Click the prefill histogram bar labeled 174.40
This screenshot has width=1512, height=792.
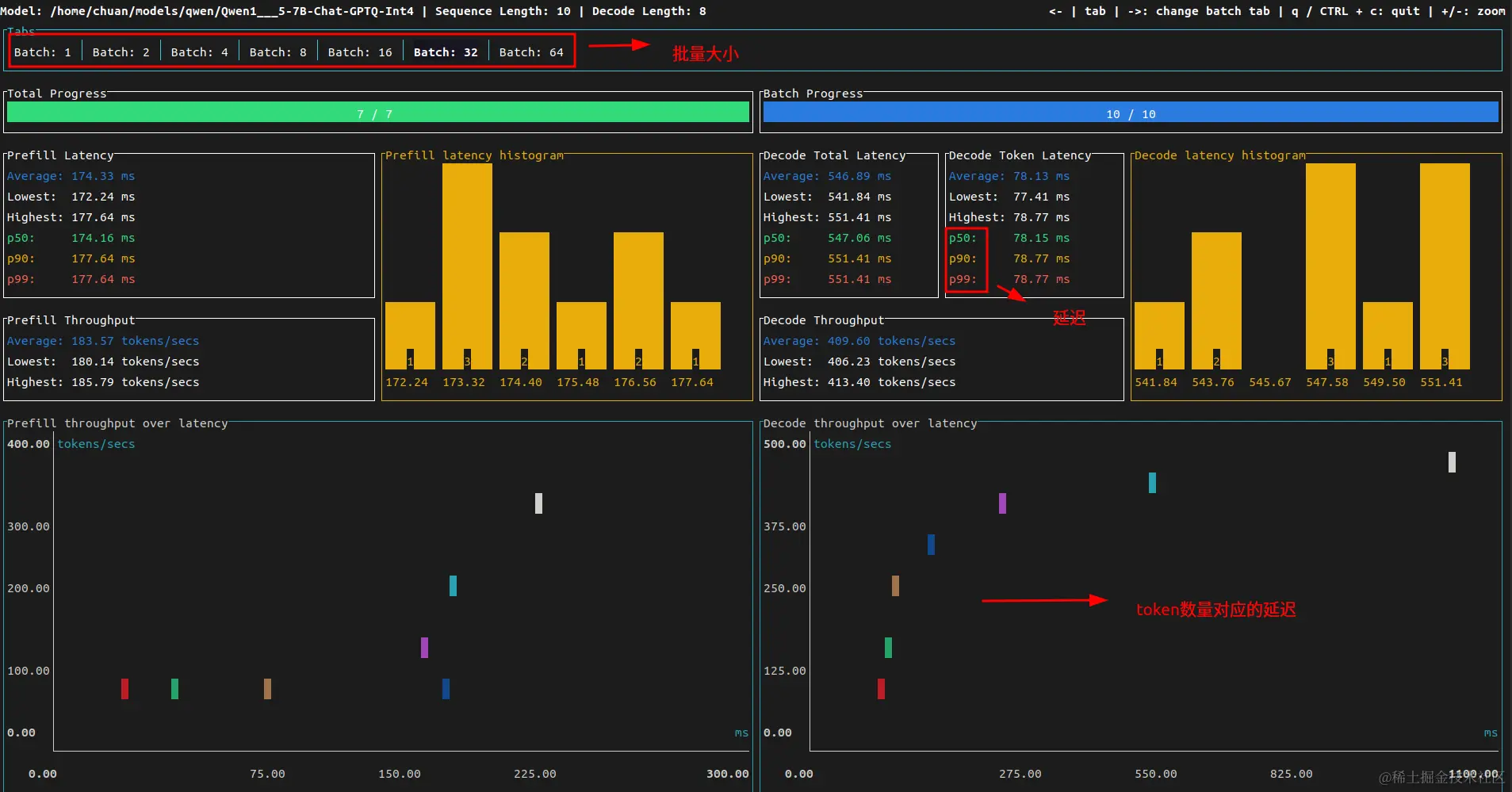[524, 300]
